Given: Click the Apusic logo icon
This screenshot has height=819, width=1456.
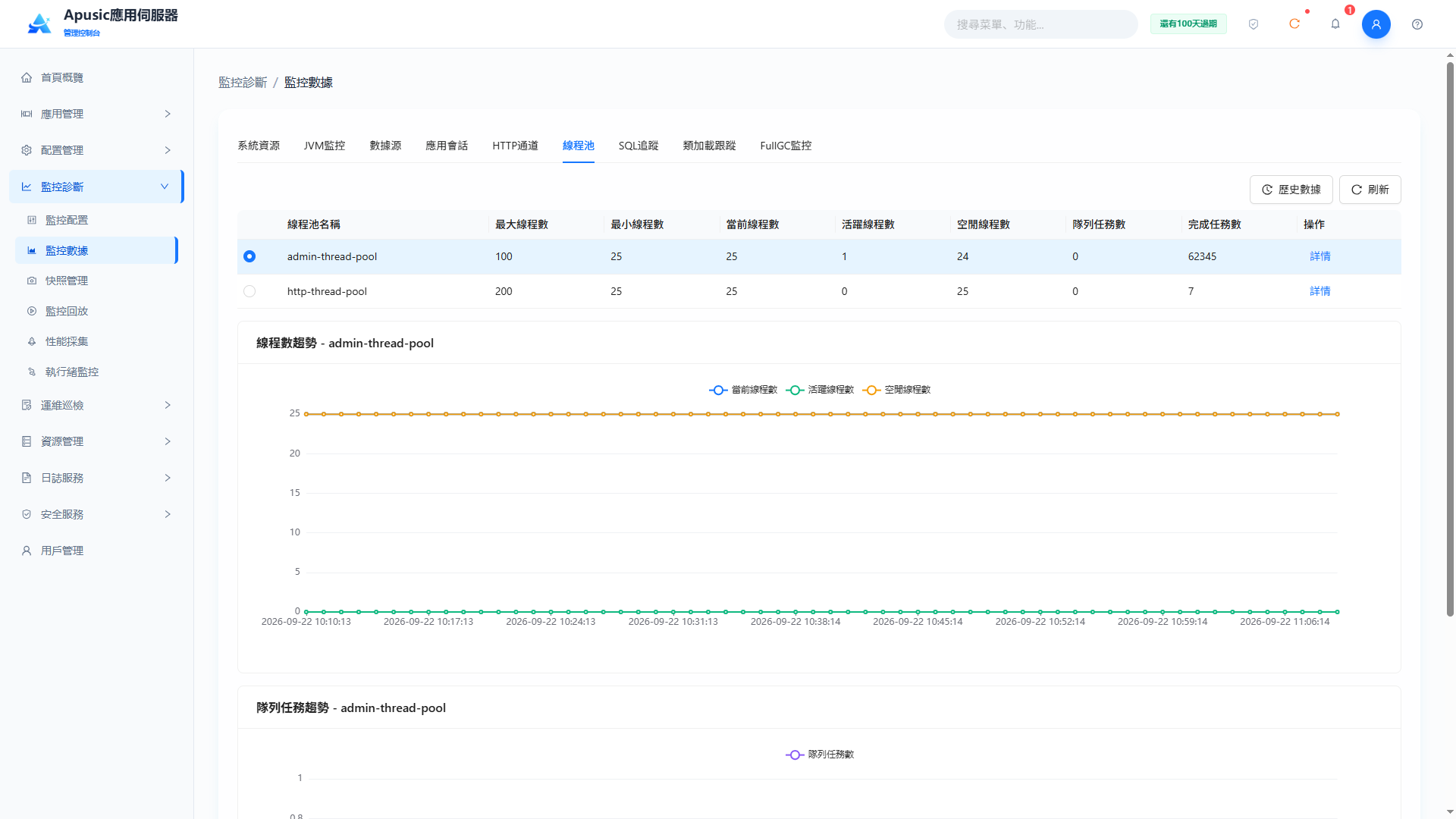Looking at the screenshot, I should (x=39, y=24).
